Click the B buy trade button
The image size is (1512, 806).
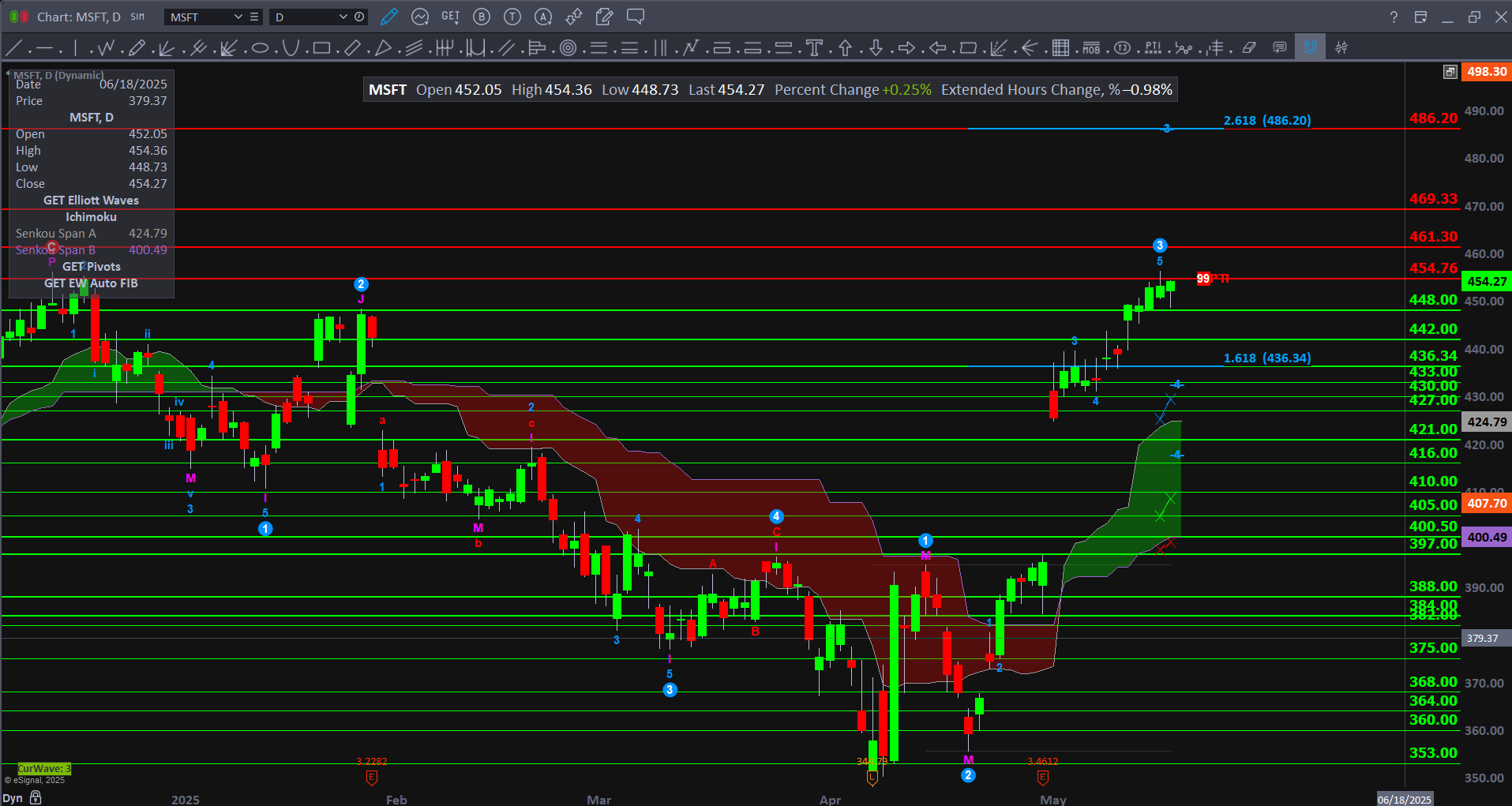click(482, 17)
